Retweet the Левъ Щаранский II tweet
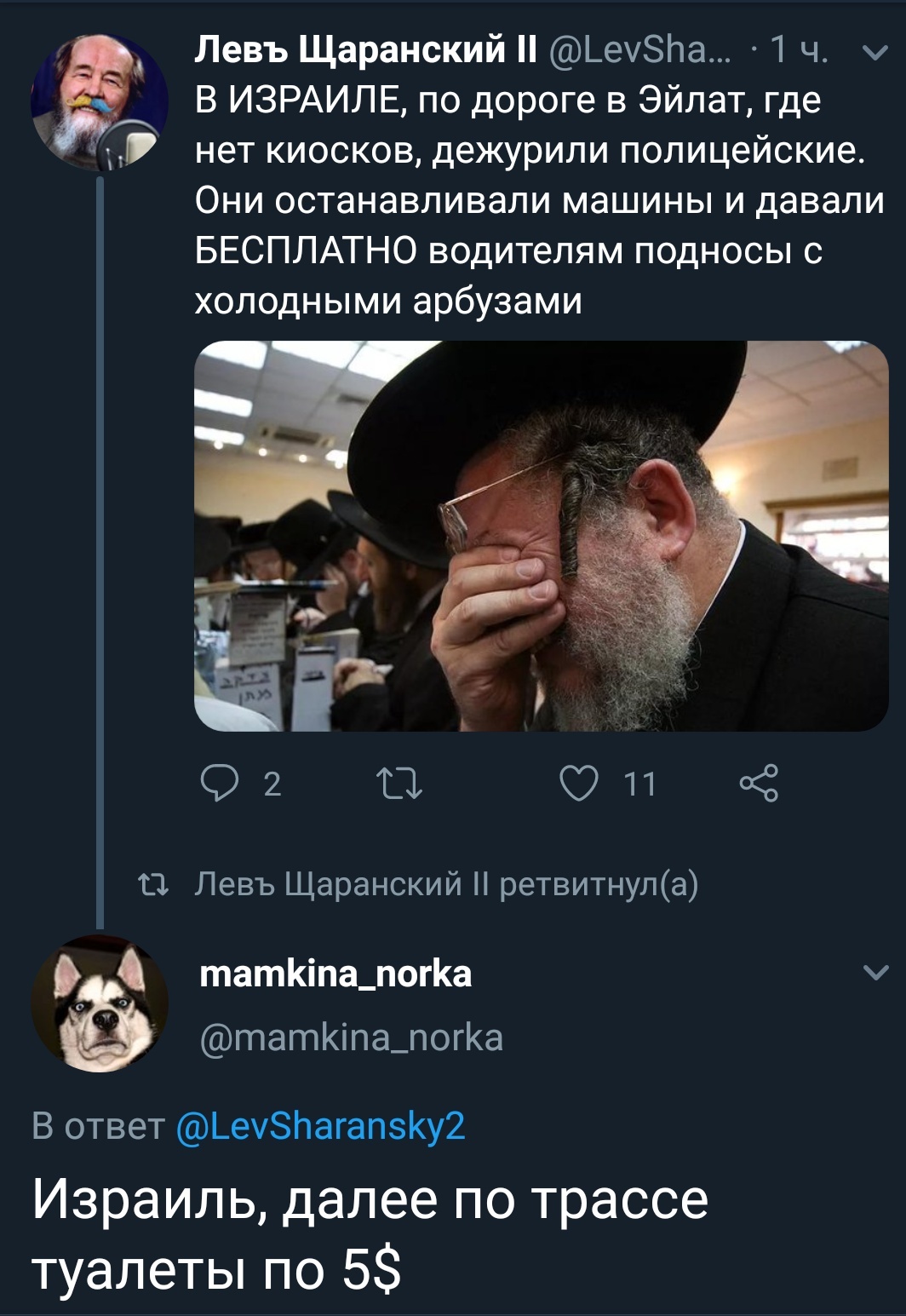Screen dimensions: 906x1316 [399, 783]
